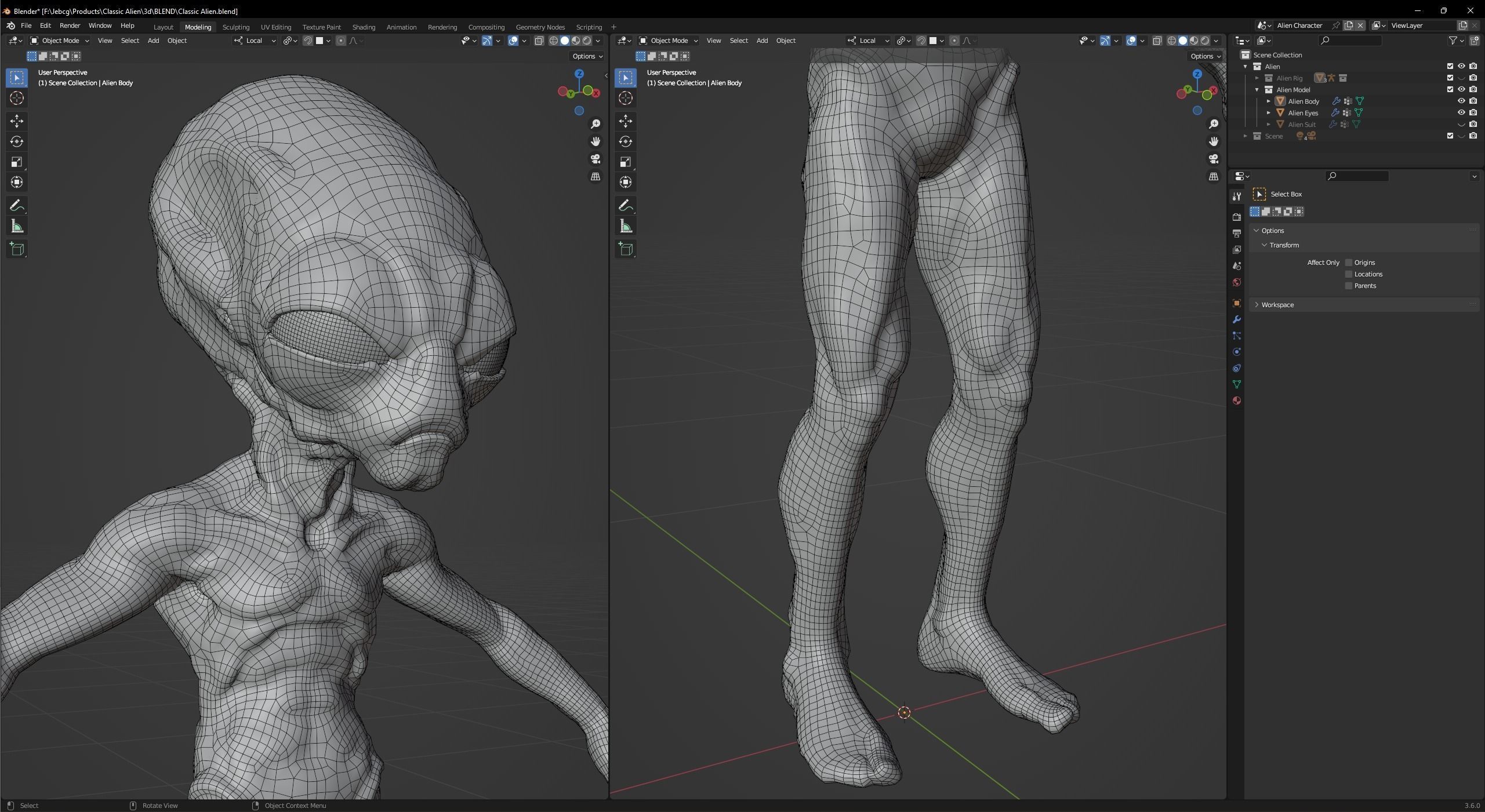Open the Modifiers properties tab (wrench)
The image size is (1485, 812).
click(1237, 319)
